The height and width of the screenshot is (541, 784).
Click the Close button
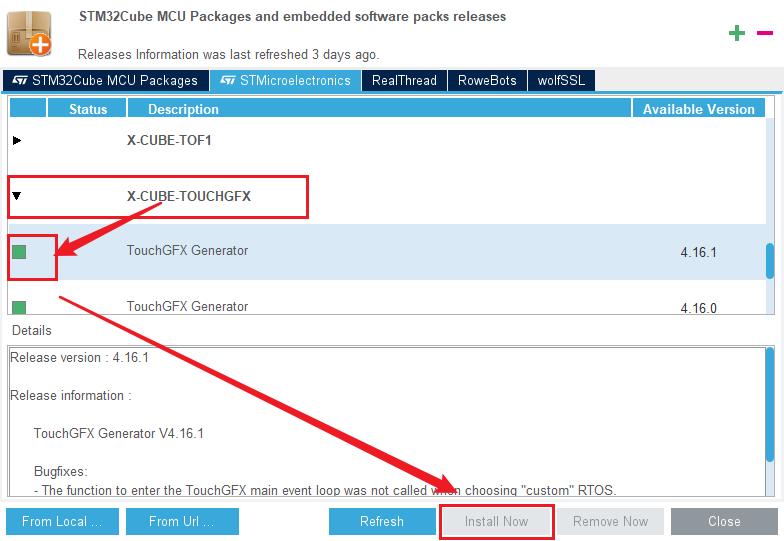coord(724,522)
